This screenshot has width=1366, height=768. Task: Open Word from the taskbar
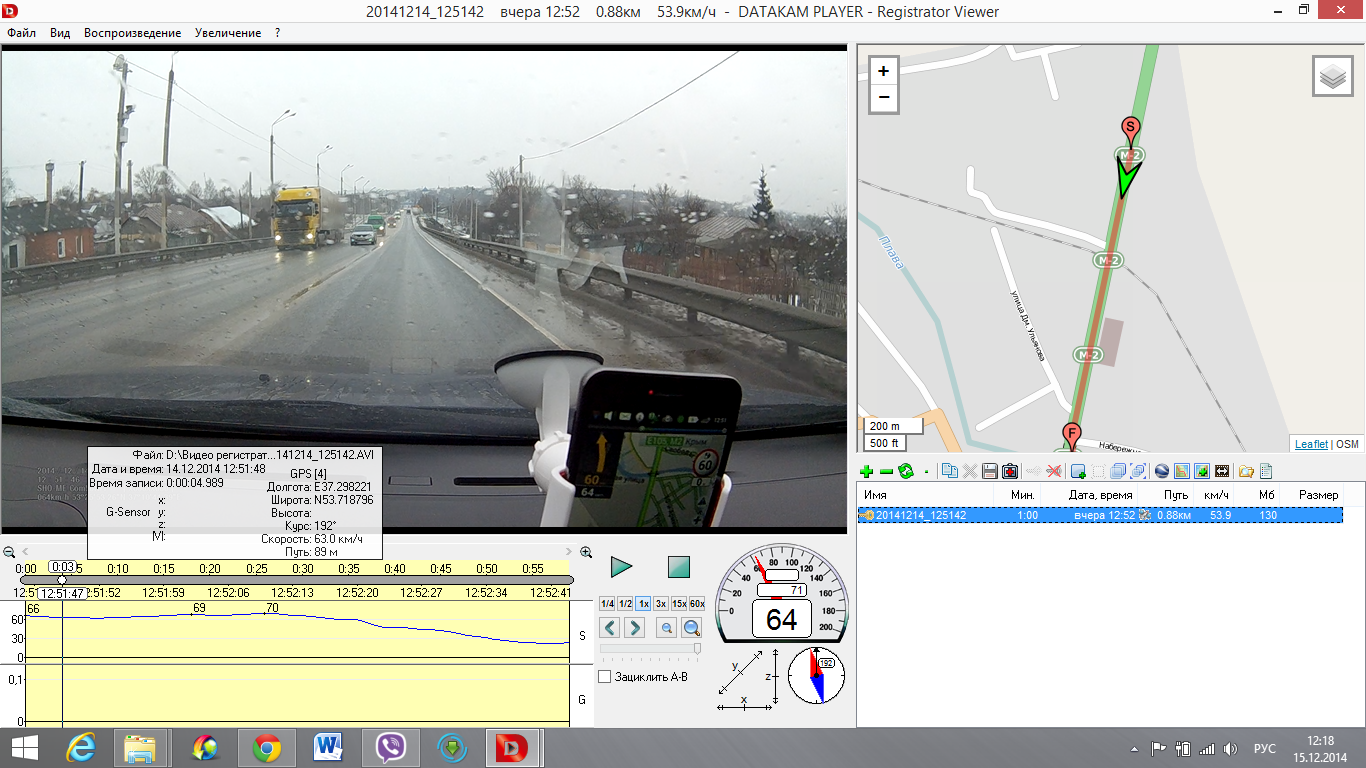[328, 748]
